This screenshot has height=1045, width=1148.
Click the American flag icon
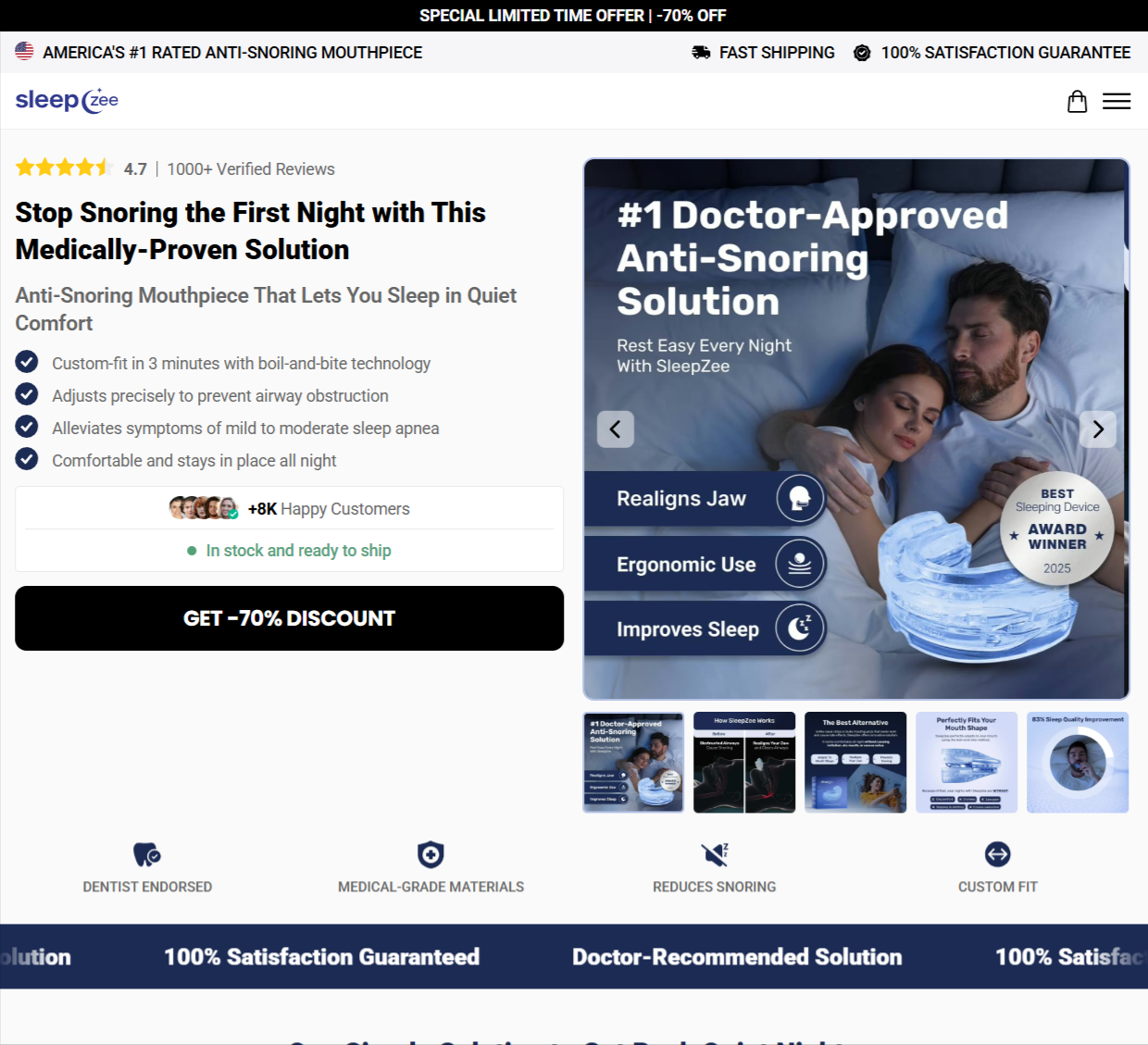point(24,52)
